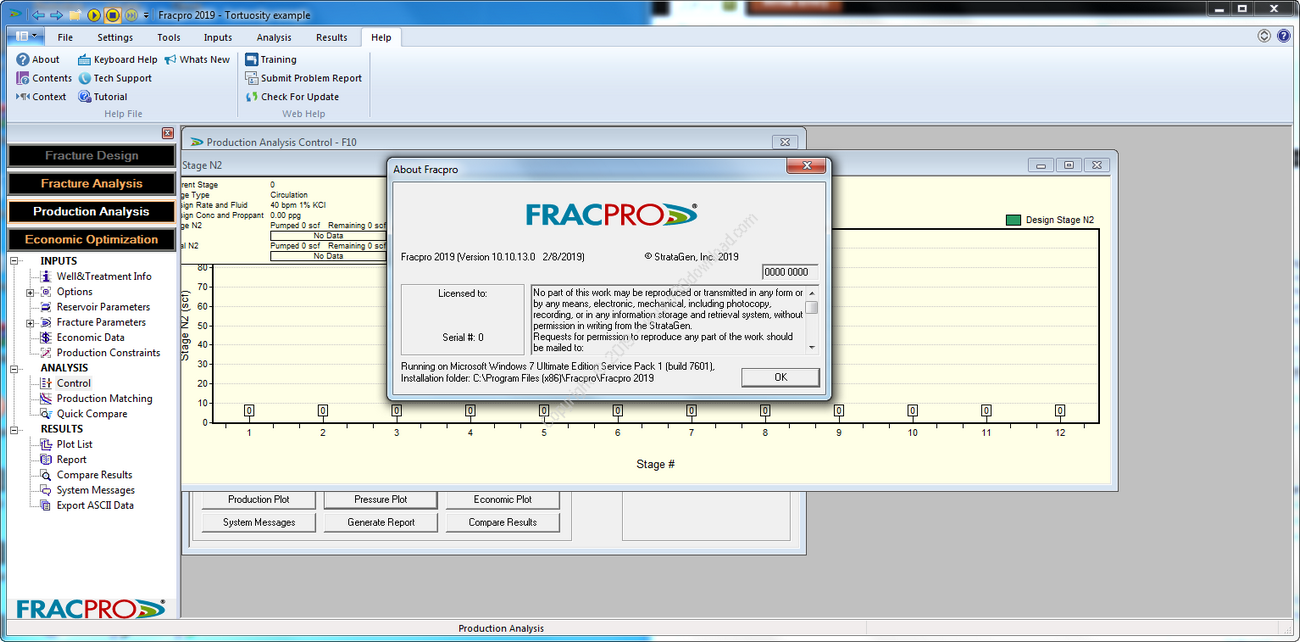The height and width of the screenshot is (642, 1300).
Task: Switch to the Settings ribbon tab
Action: pos(115,37)
